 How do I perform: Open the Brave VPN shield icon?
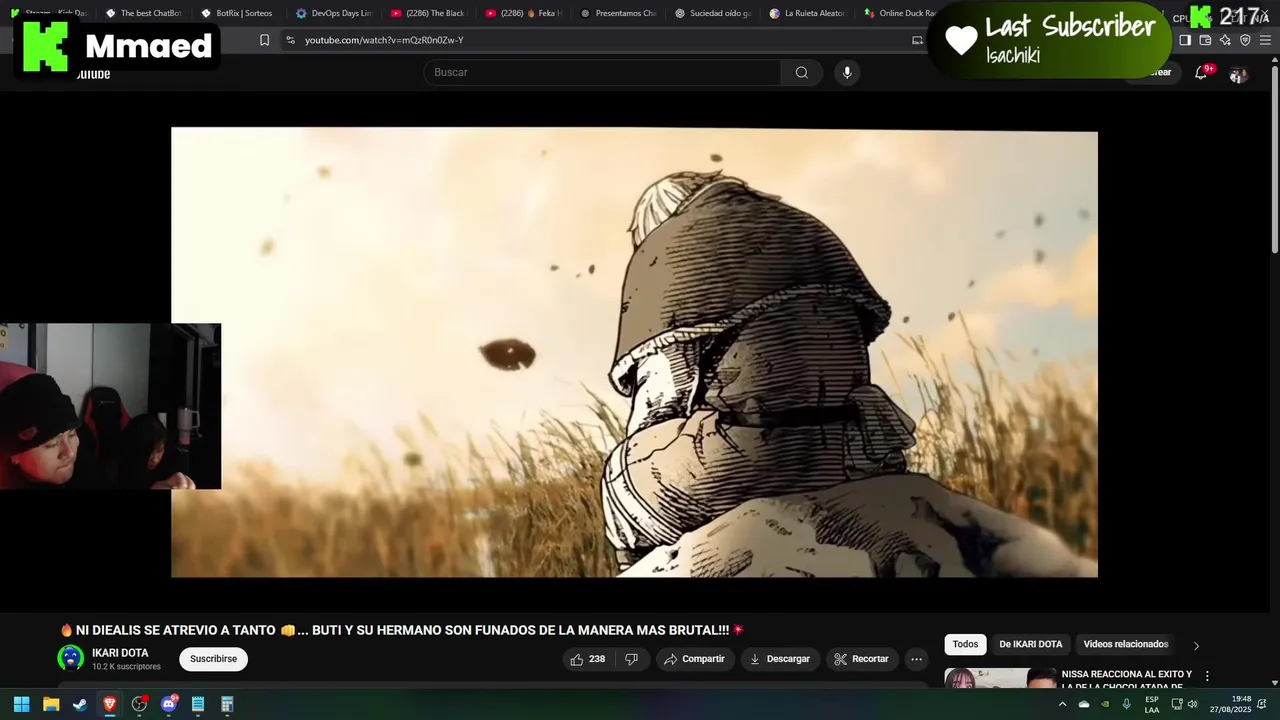[1245, 40]
